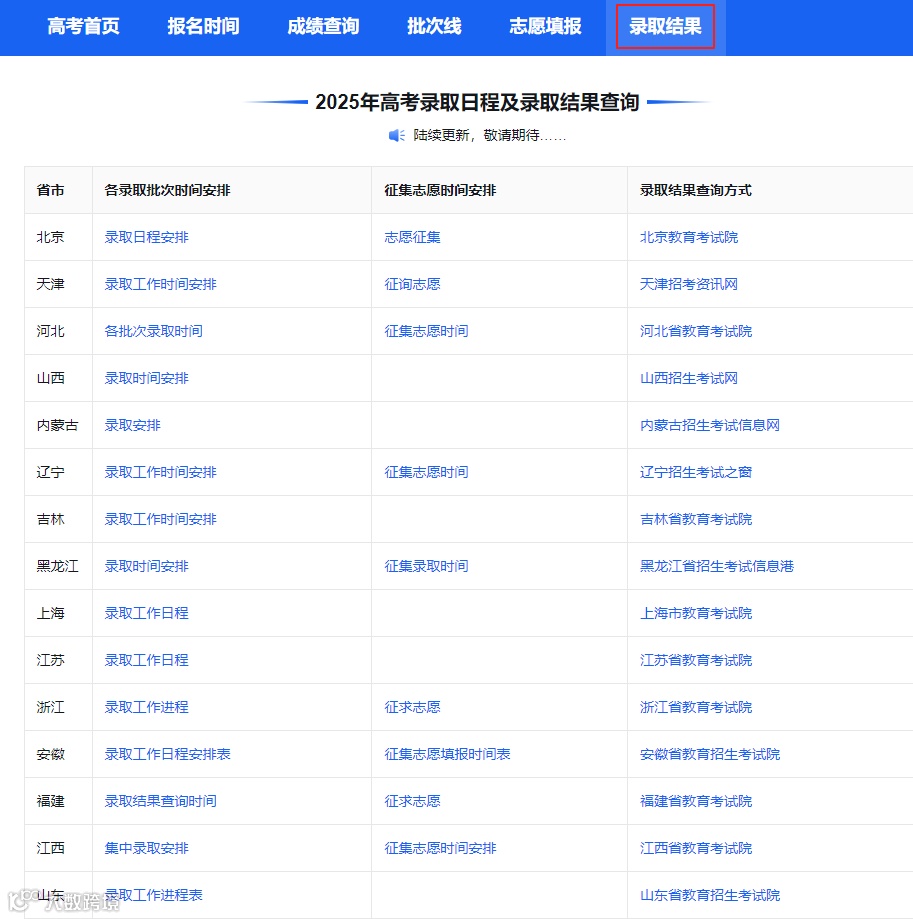This screenshot has width=913, height=919.
Task: Click the 2025年高考录取日程及录取结果查询 heading
Action: (477, 102)
